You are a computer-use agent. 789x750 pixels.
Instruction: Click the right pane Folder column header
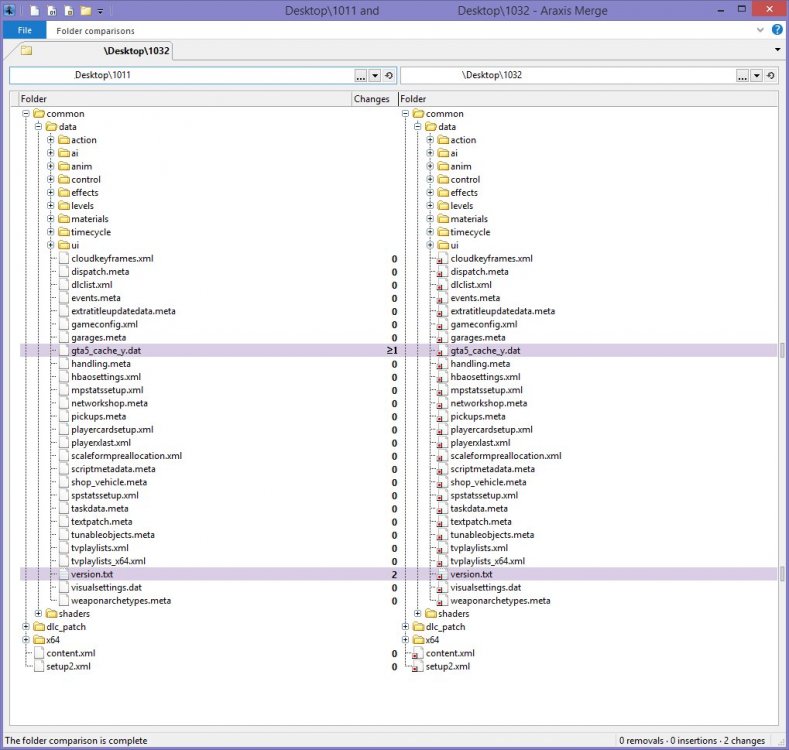[x=588, y=99]
